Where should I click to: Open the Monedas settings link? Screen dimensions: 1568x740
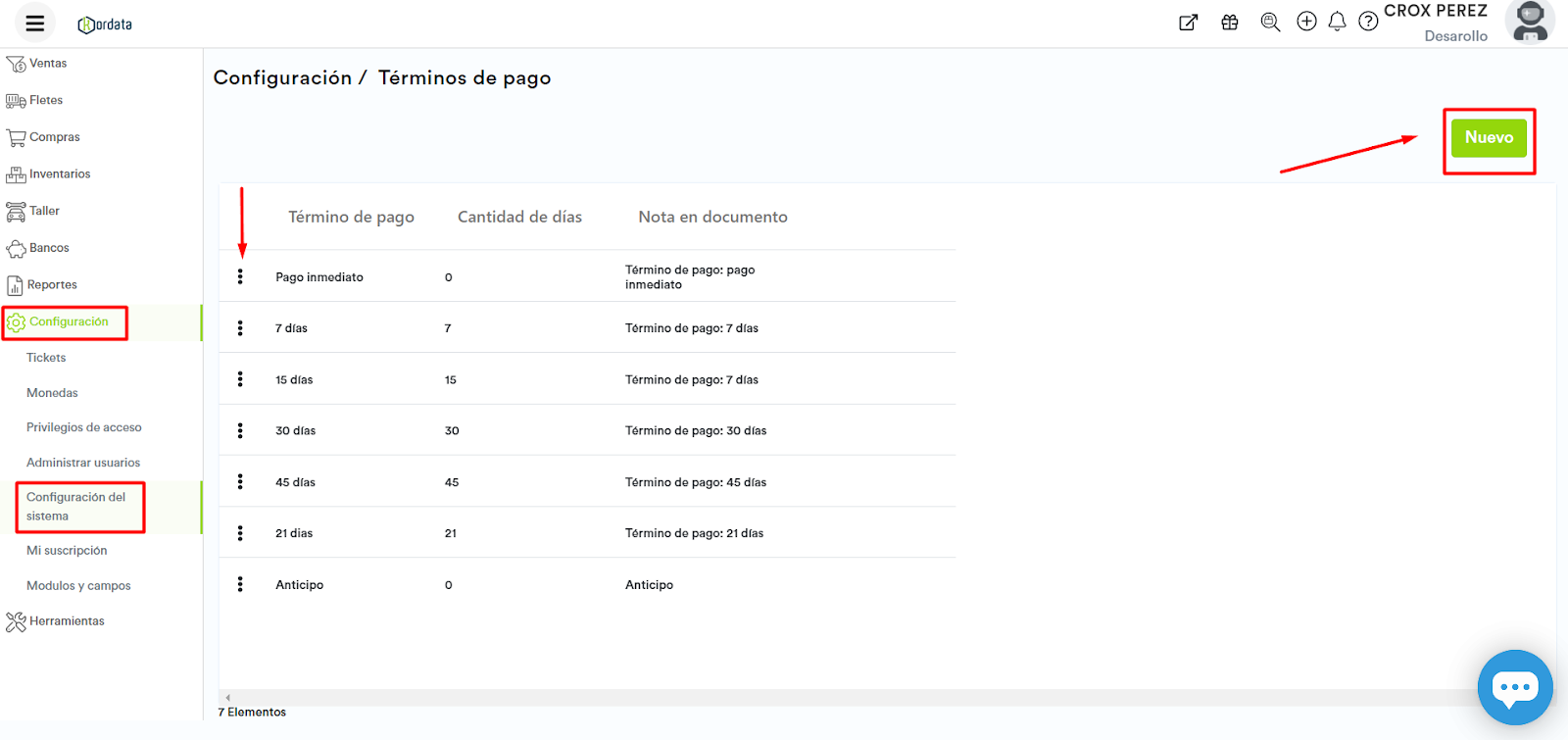(52, 393)
